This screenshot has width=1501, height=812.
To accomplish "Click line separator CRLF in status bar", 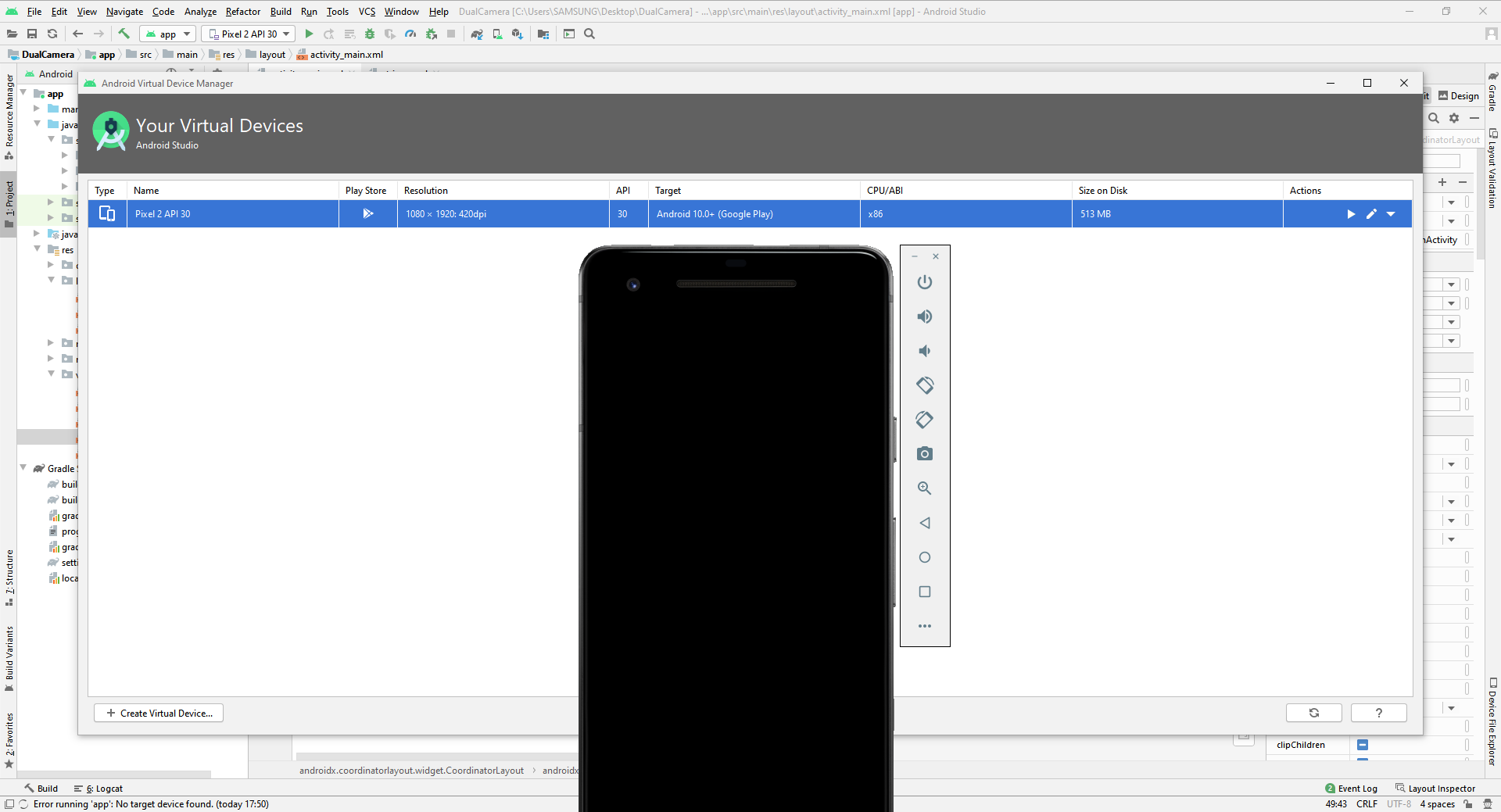I will tap(1367, 803).
